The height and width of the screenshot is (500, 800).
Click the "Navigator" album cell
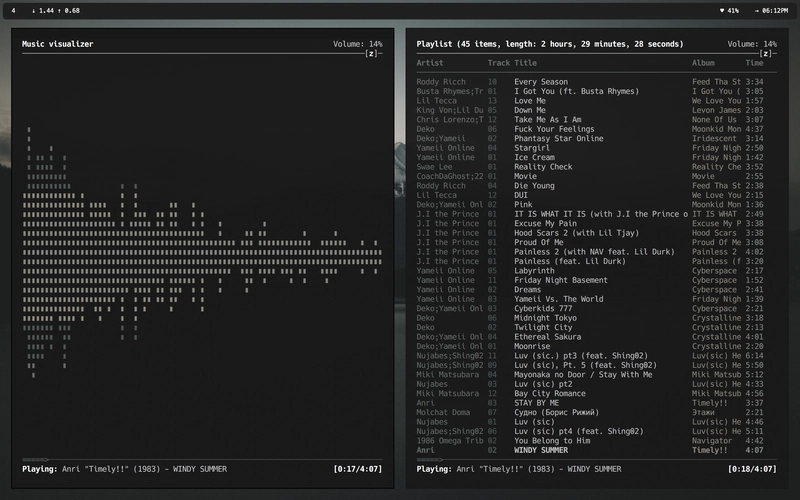pos(712,440)
